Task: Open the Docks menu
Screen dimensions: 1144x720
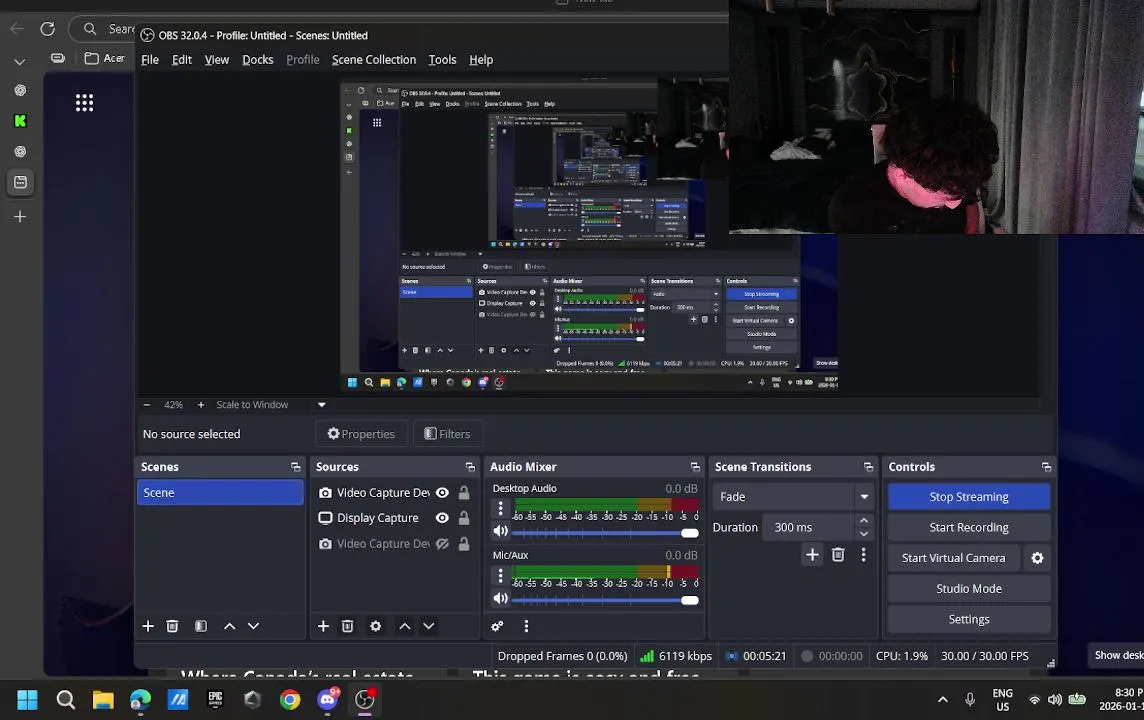Action: click(258, 60)
